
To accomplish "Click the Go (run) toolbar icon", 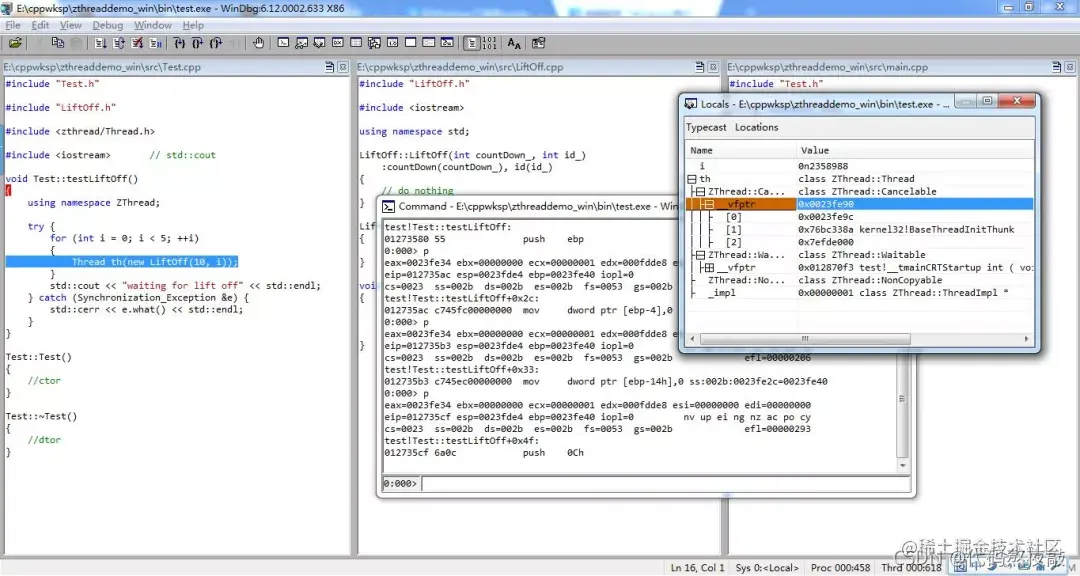I will [x=101, y=43].
